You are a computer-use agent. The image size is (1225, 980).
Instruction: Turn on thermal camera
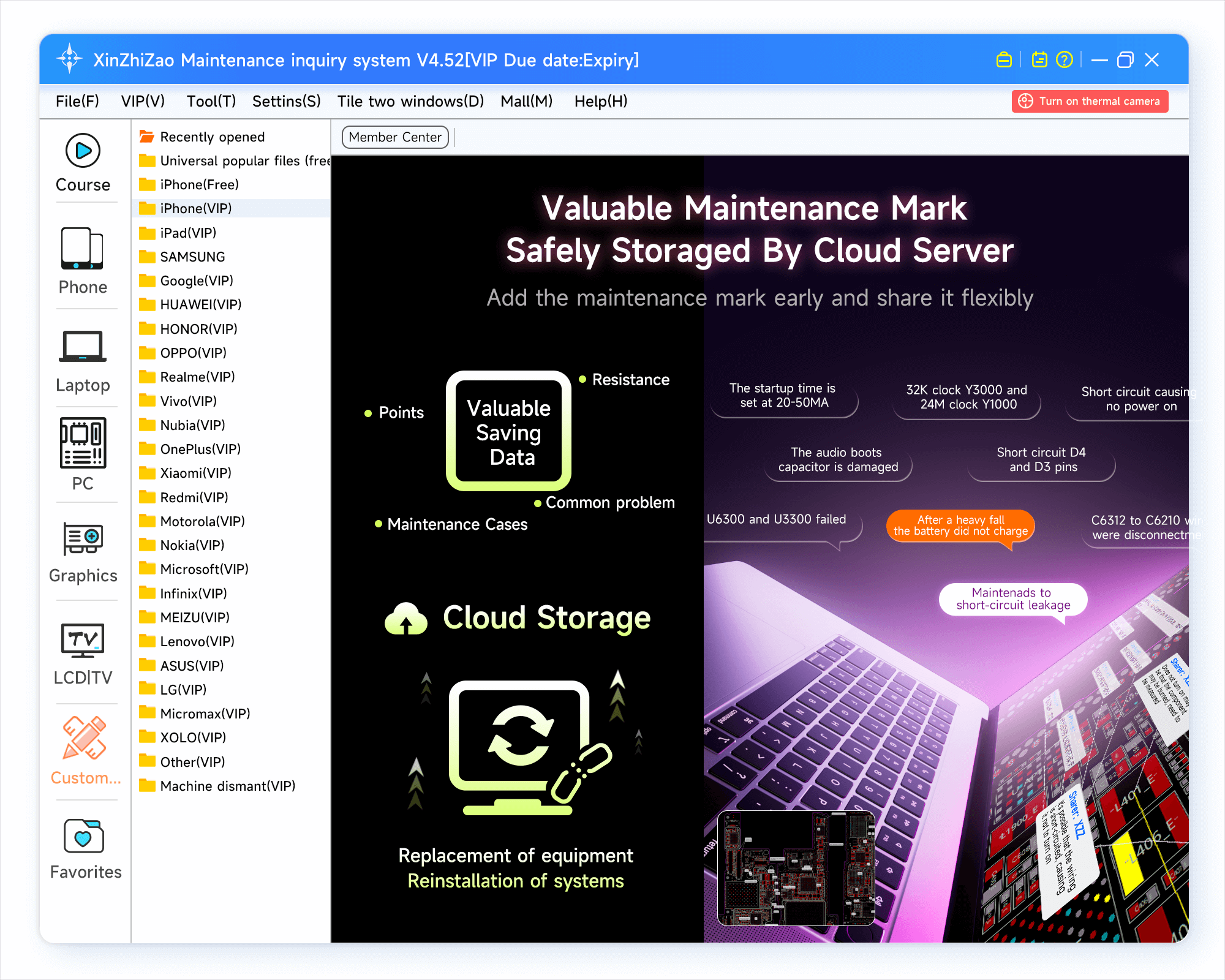point(1090,102)
